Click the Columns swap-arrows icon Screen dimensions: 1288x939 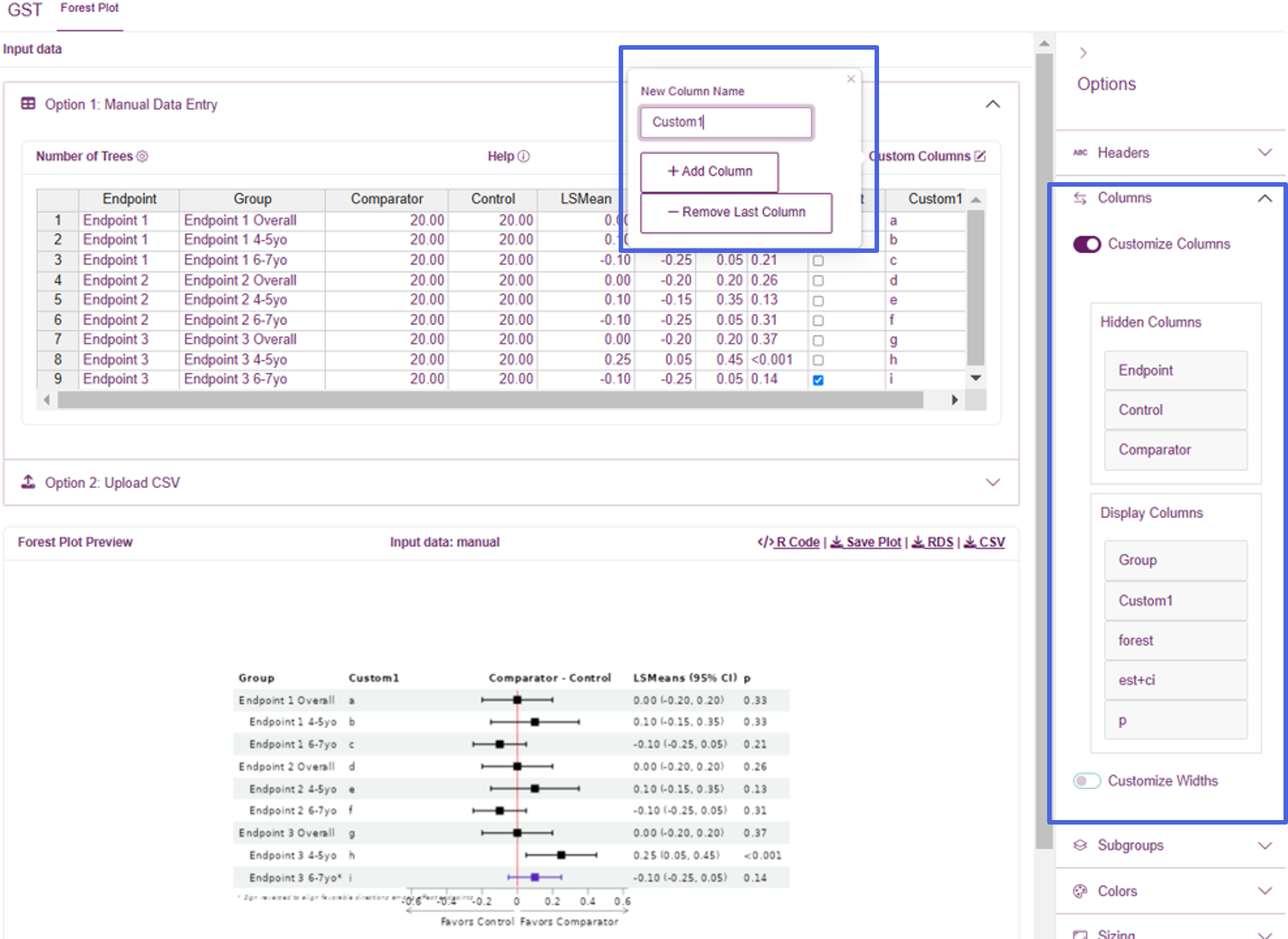(x=1080, y=198)
